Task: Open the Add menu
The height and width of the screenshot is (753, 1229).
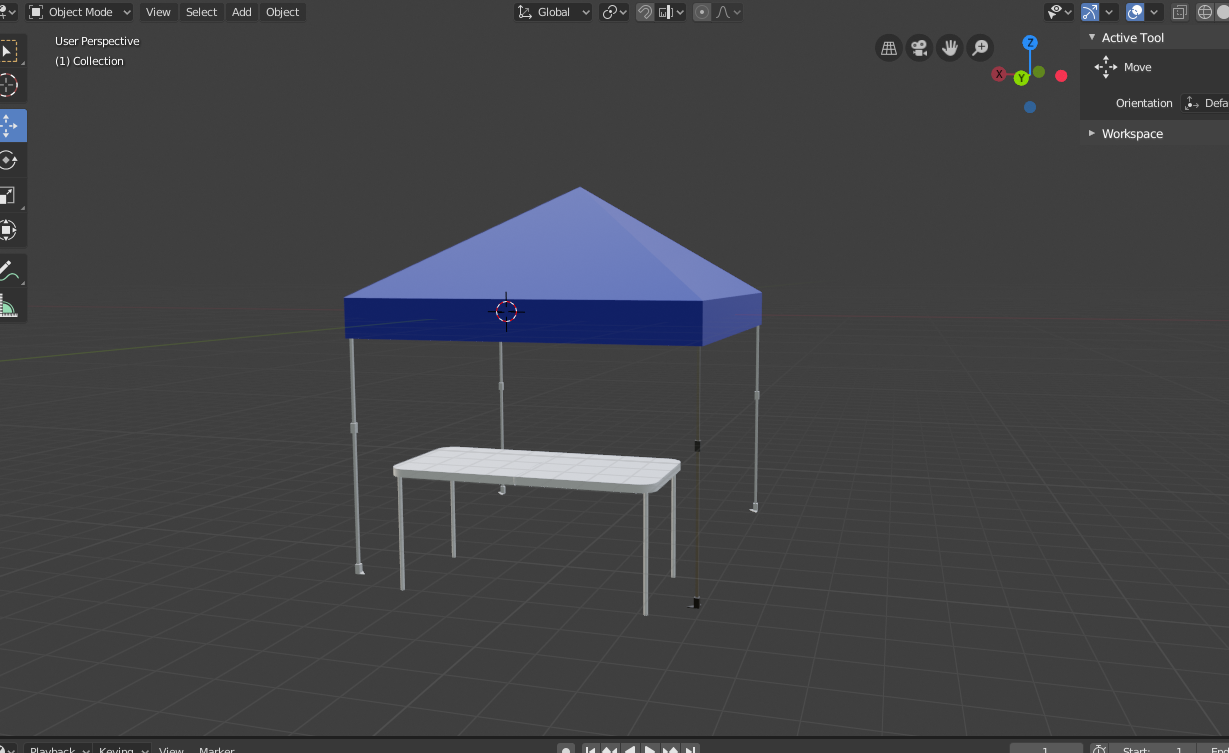Action: pos(242,12)
